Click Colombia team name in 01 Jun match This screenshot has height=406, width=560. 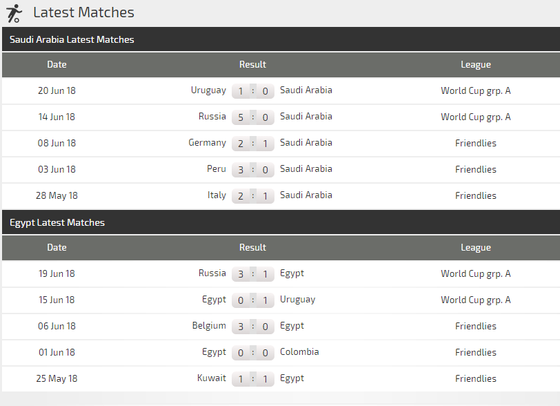tap(299, 352)
